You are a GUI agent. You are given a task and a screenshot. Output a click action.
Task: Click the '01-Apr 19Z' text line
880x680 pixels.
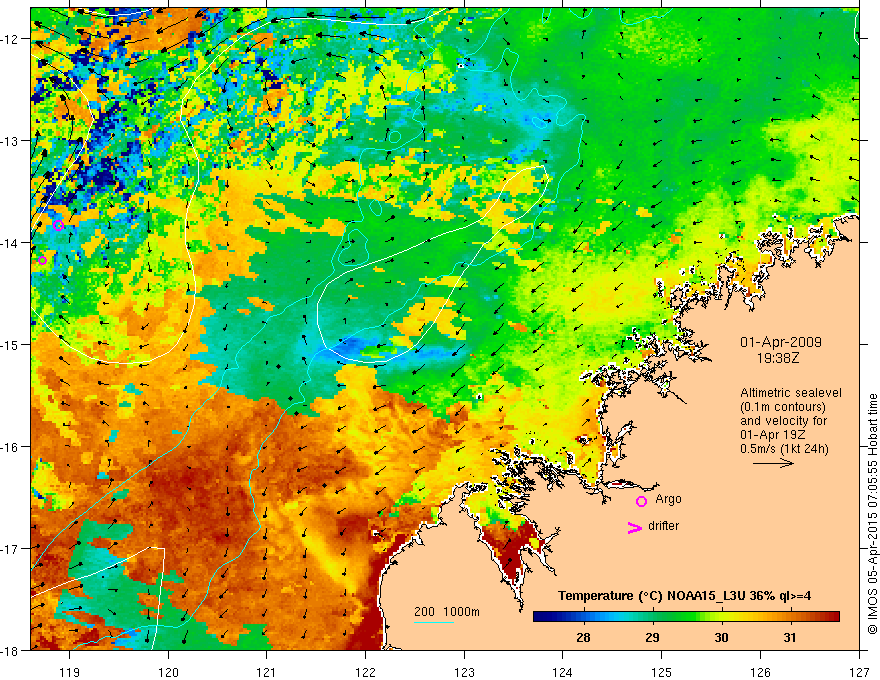(x=773, y=434)
